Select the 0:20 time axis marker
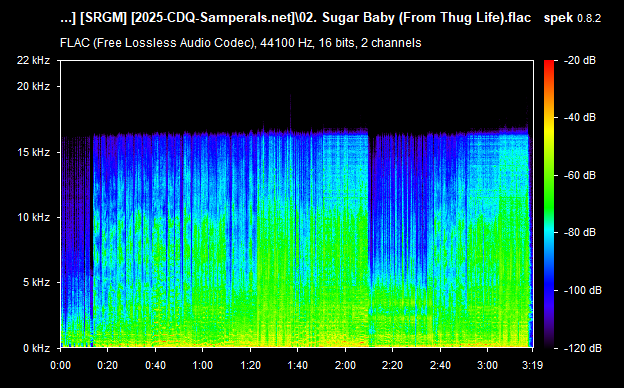The width and height of the screenshot is (624, 388). click(107, 365)
